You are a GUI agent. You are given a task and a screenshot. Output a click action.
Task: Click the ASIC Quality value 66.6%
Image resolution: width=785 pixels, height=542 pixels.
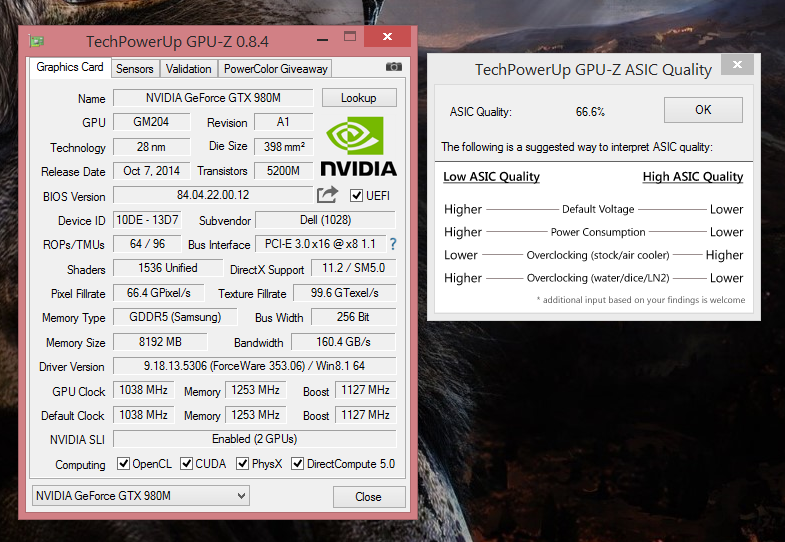[590, 112]
